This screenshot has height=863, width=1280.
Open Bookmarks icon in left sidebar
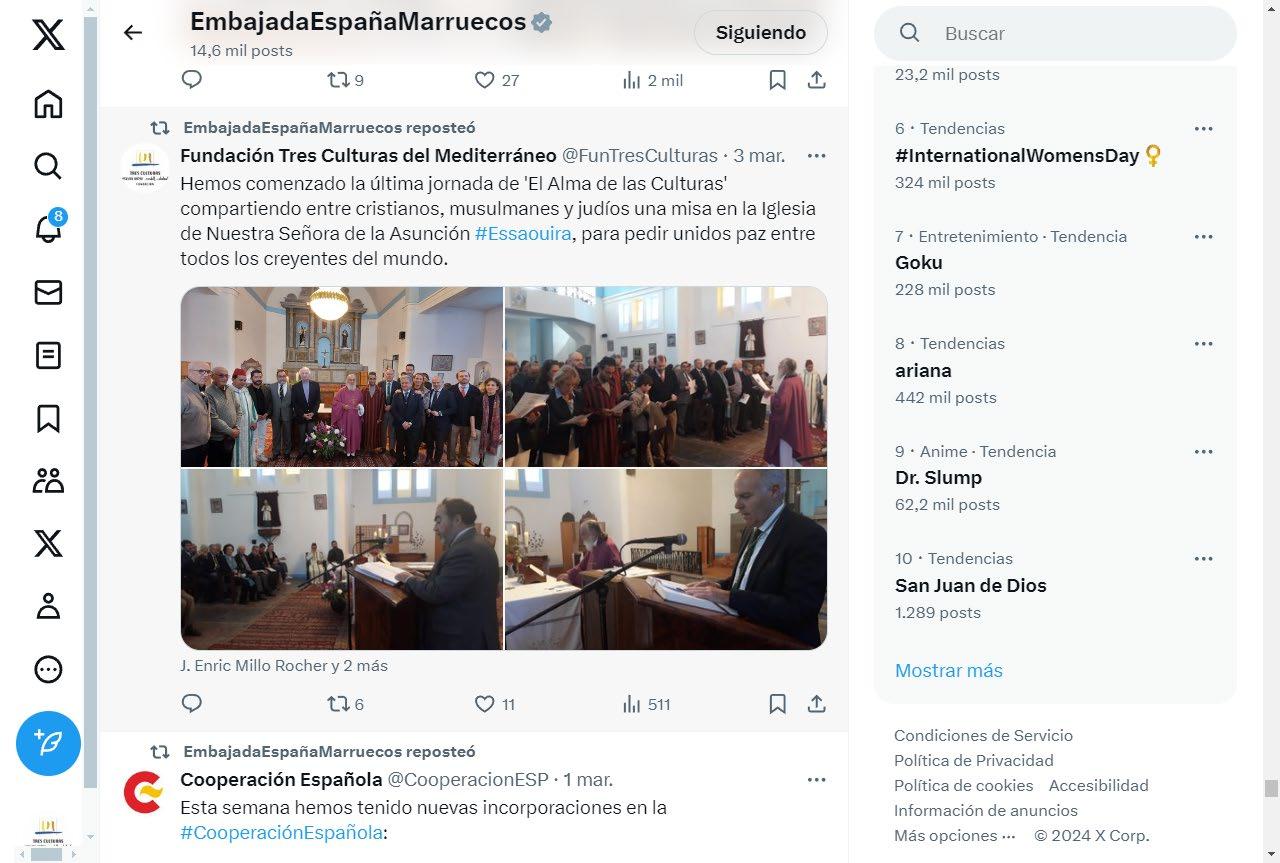click(x=48, y=418)
